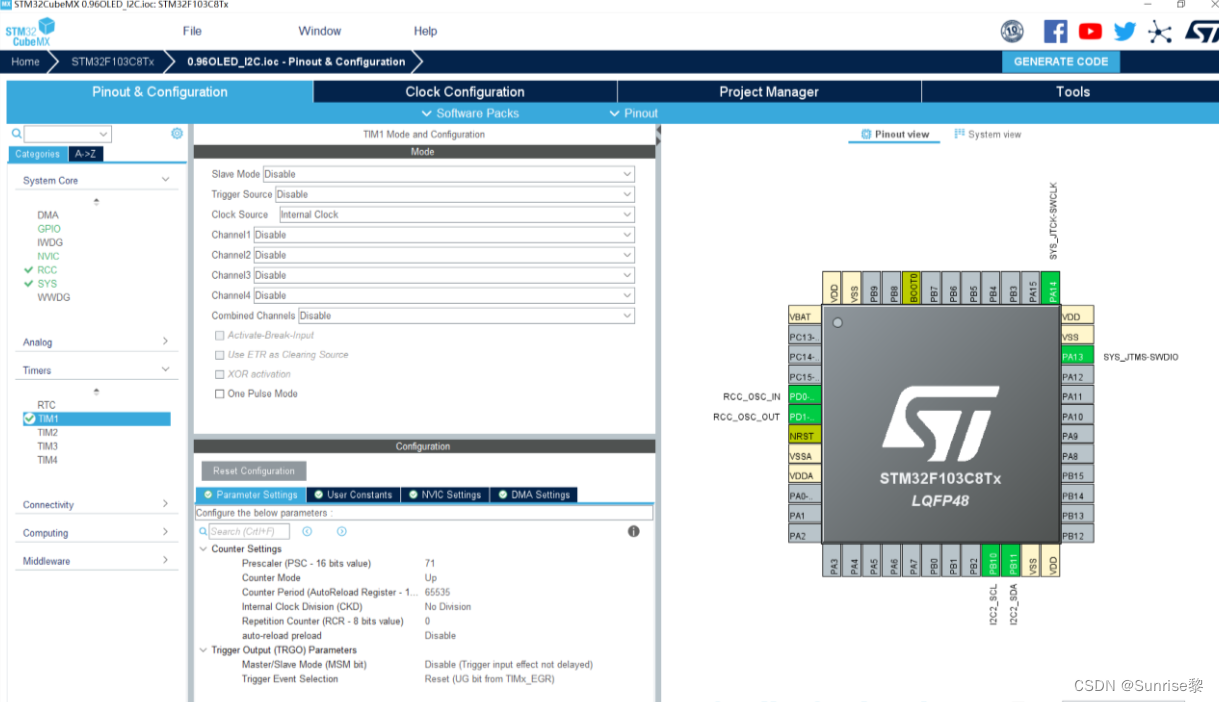Screen dimensions: 1219x702
Task: Select the VDDA pin on the chip
Action: 804,476
